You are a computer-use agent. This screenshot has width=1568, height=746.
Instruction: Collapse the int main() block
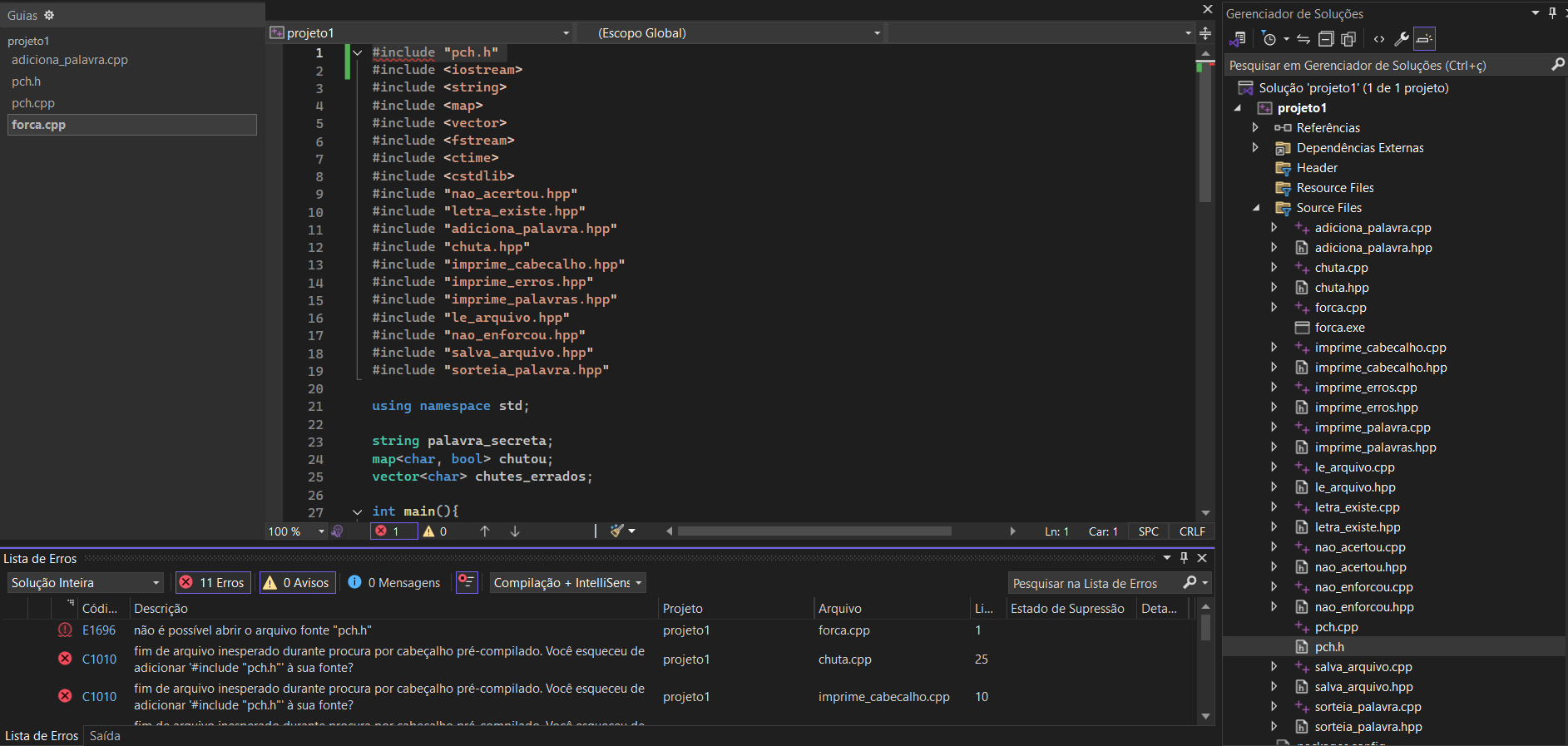pyautogui.click(x=358, y=512)
